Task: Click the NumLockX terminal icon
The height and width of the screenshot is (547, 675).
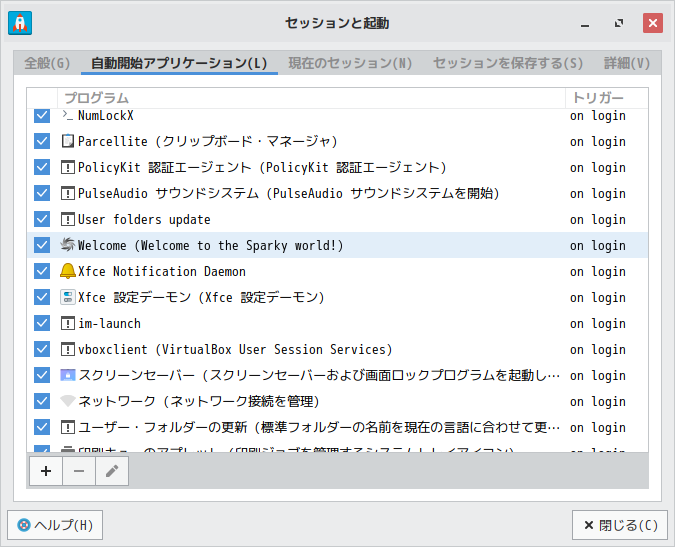Action: click(68, 115)
